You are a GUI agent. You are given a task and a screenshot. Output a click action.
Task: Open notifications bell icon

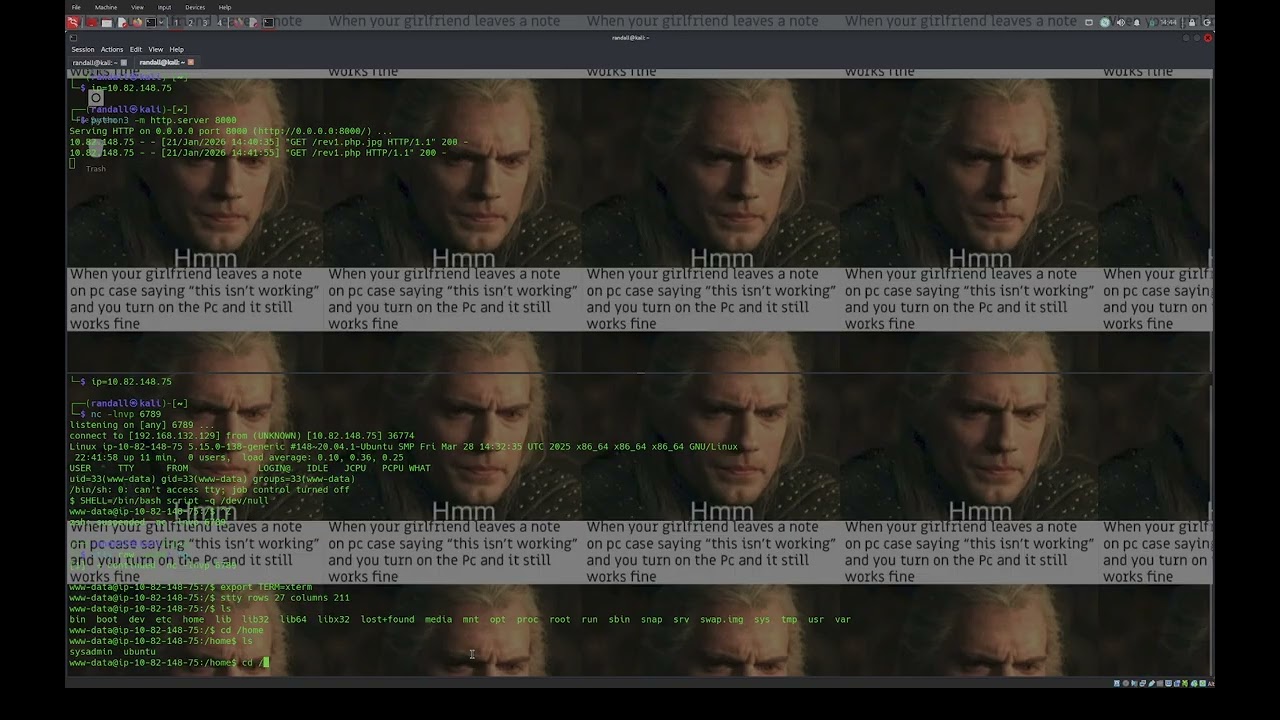coord(1136,22)
